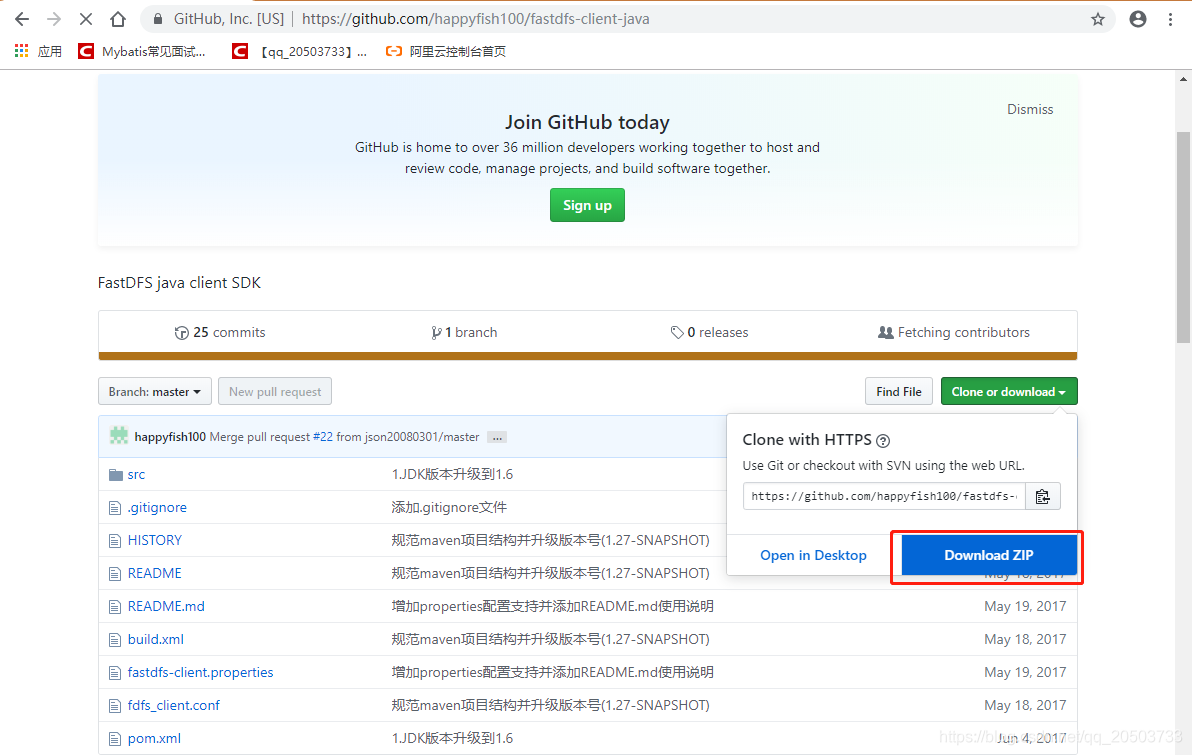Open the build.xml file
The height and width of the screenshot is (755, 1192).
(x=156, y=639)
